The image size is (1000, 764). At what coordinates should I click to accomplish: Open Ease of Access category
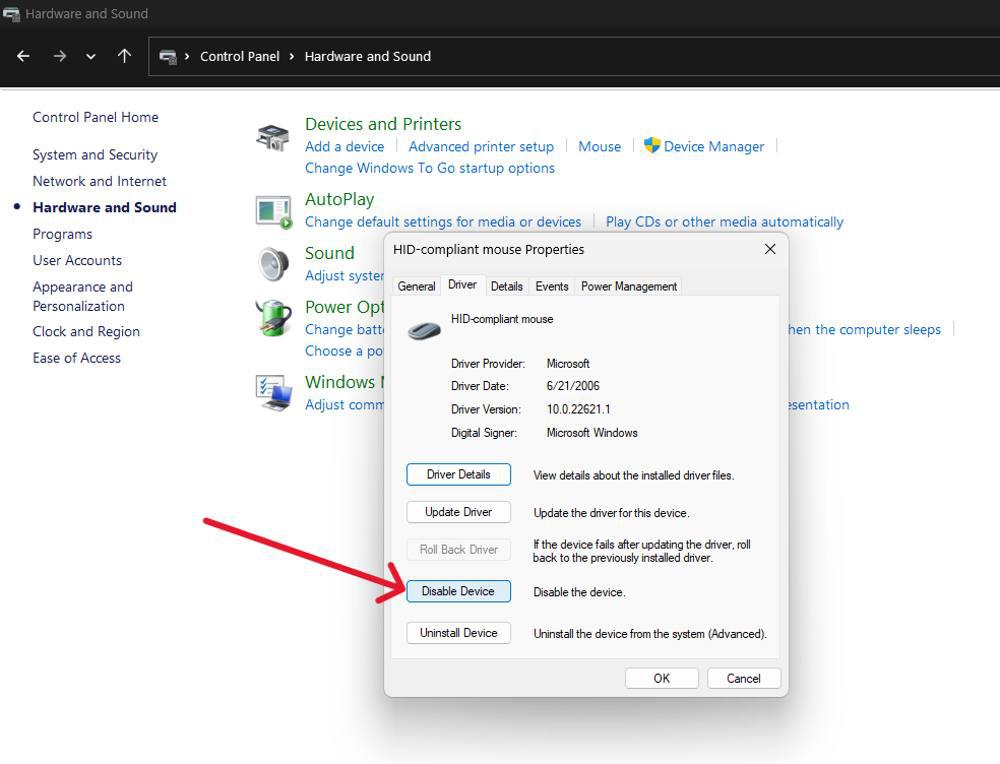pos(77,358)
